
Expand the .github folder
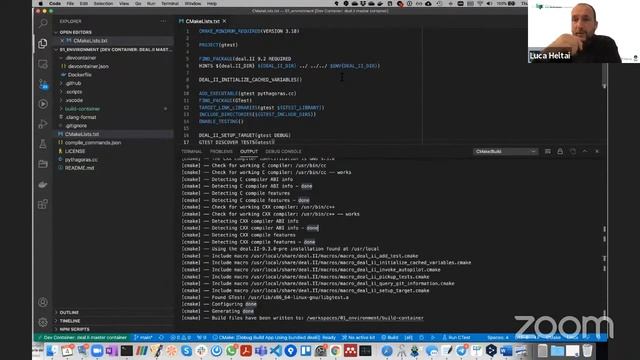tap(73, 83)
